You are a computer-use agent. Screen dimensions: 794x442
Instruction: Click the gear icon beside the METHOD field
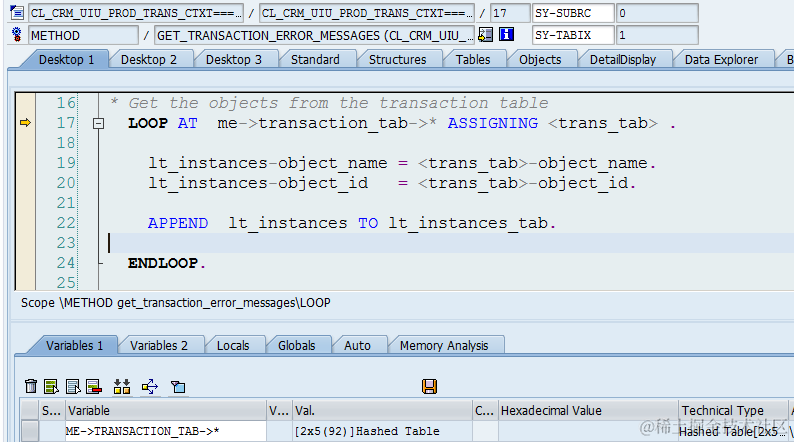(17, 34)
